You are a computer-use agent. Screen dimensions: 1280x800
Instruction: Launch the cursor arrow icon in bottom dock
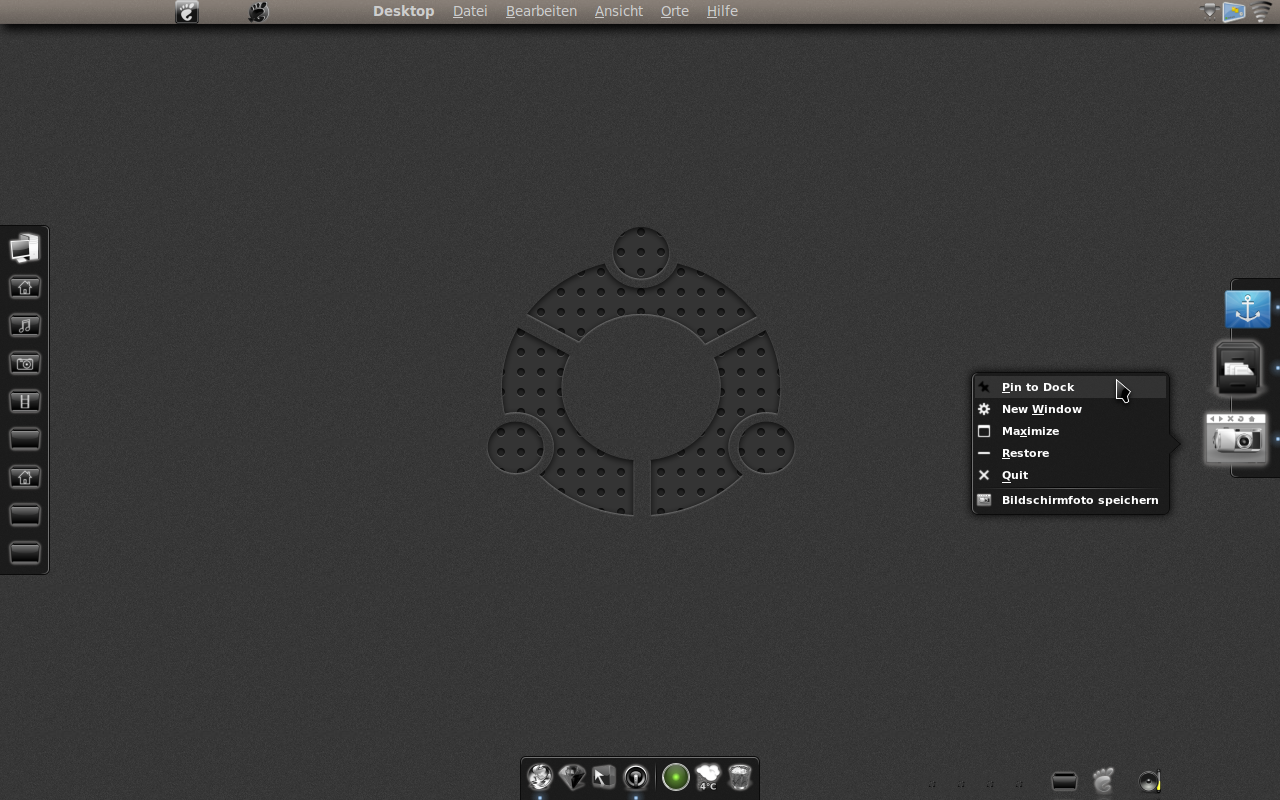pyautogui.click(x=604, y=777)
